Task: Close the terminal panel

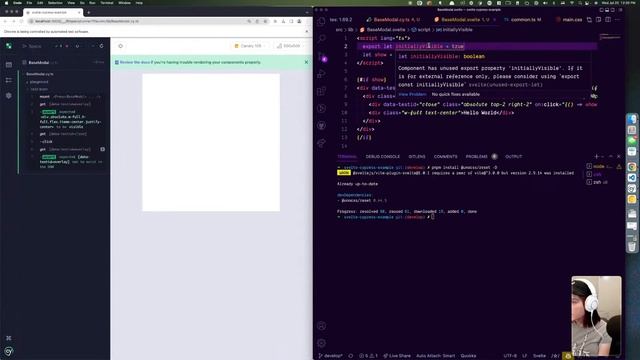Action: tap(619, 157)
